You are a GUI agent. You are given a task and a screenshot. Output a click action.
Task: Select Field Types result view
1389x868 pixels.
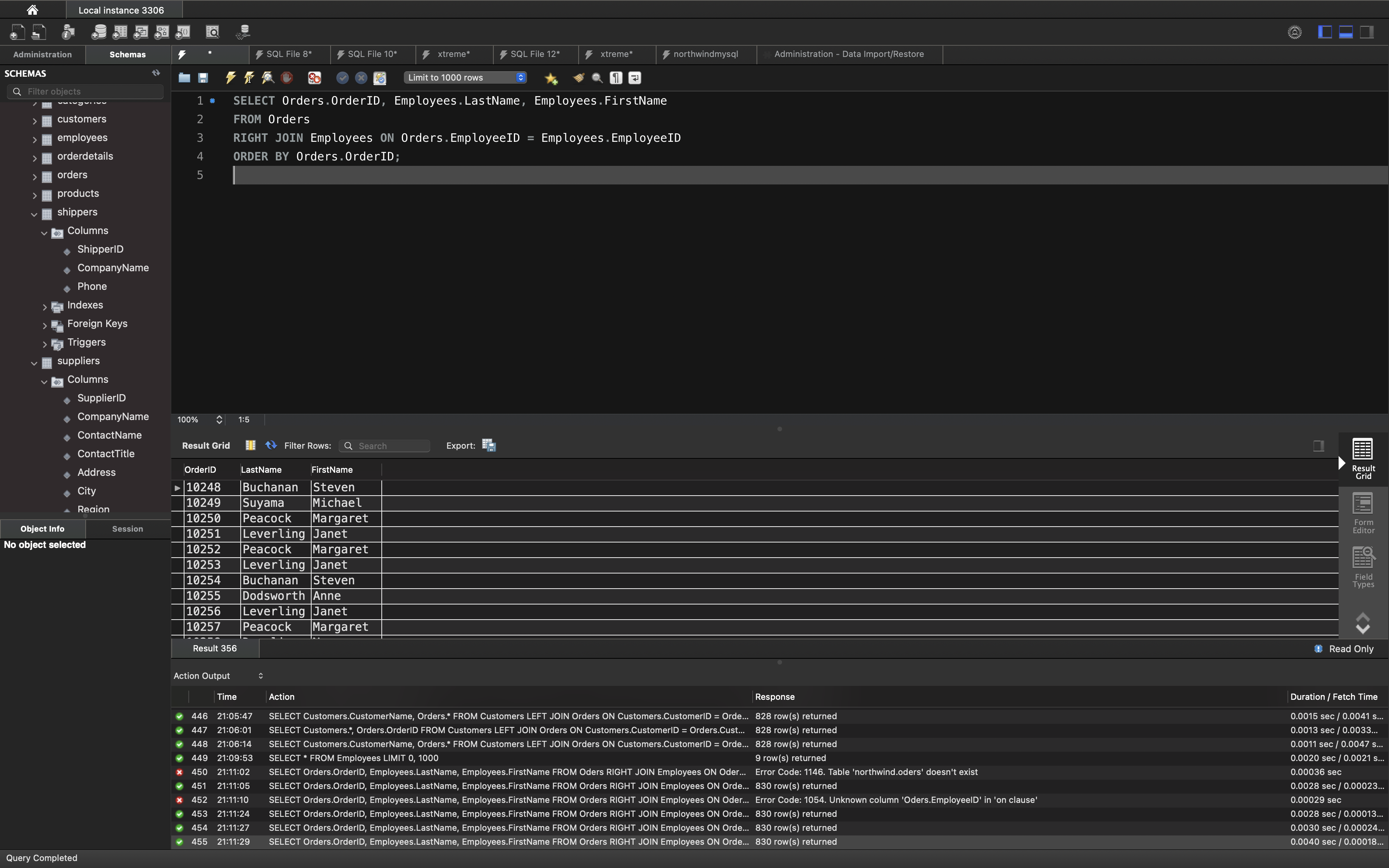coord(1363,567)
